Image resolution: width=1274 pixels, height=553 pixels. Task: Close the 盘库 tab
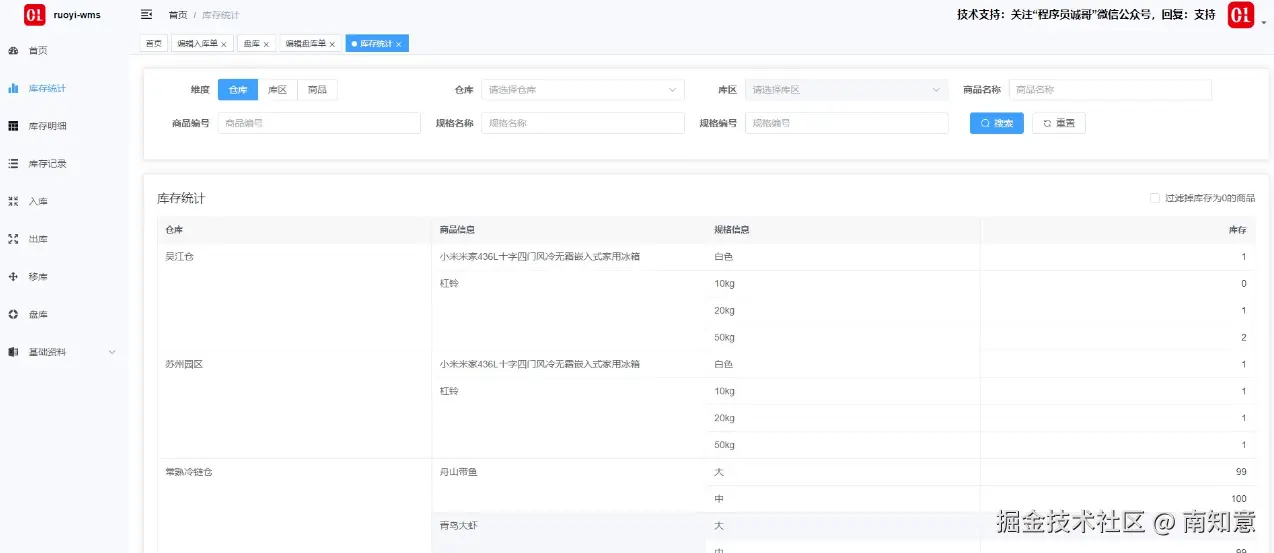click(266, 44)
